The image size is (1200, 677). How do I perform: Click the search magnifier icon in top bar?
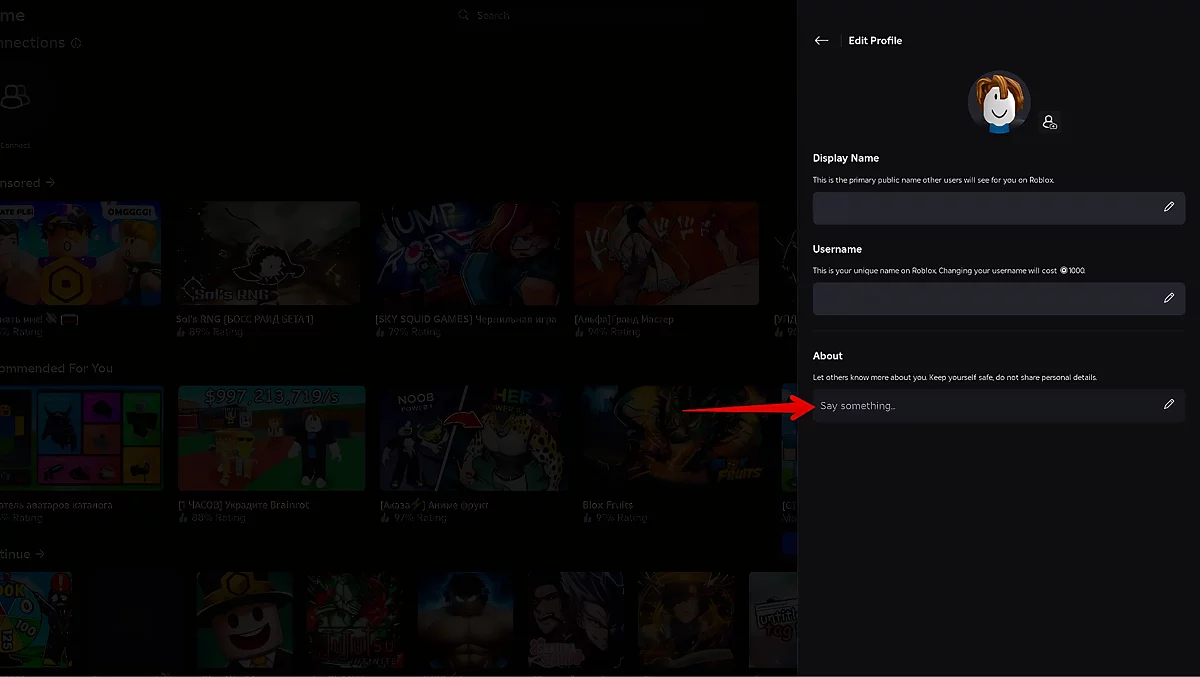(x=463, y=15)
